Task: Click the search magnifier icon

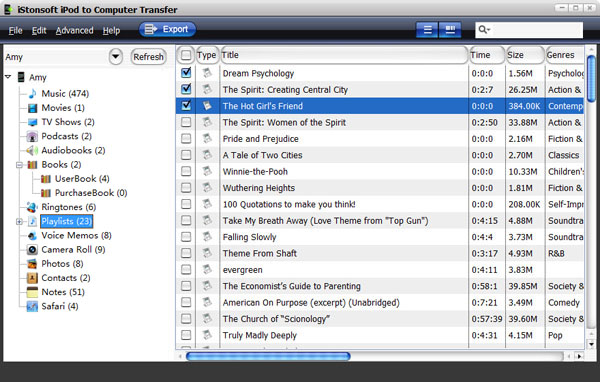Action: [482, 29]
